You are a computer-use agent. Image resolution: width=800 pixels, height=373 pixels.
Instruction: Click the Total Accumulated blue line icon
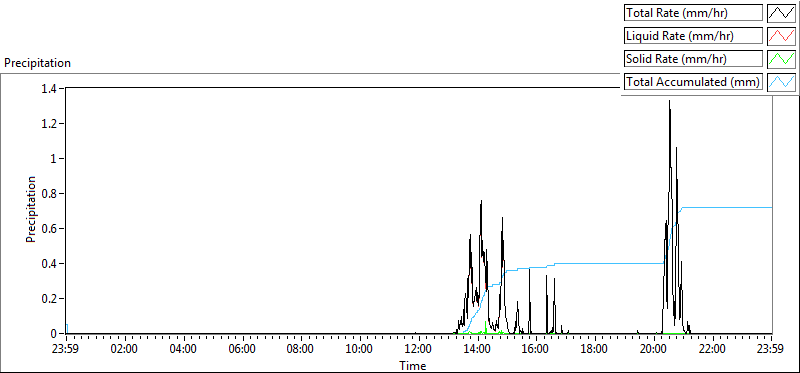click(782, 82)
